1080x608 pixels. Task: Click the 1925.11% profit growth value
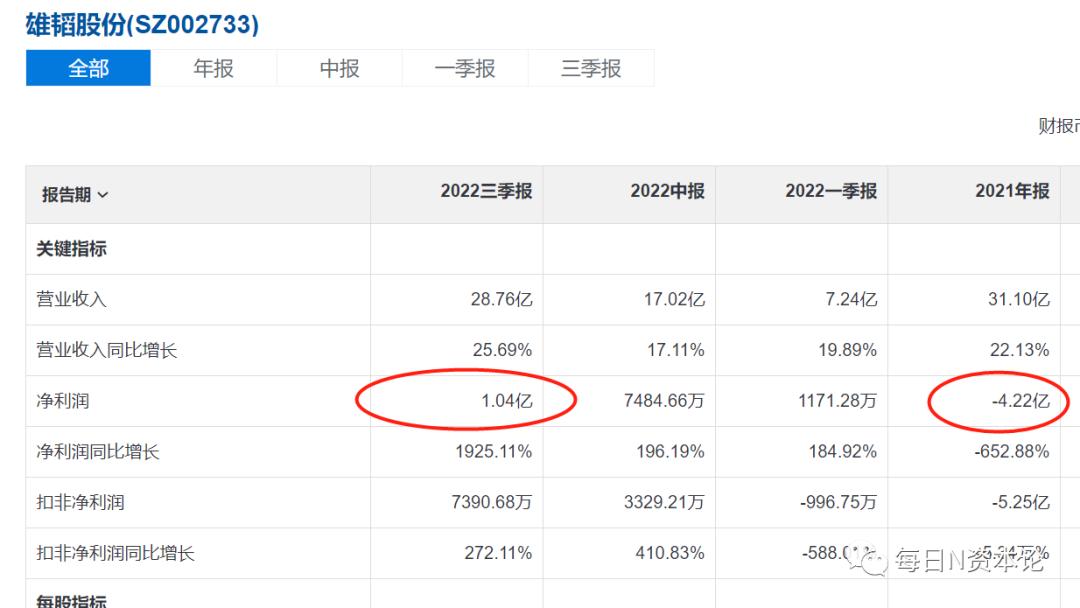pos(494,452)
